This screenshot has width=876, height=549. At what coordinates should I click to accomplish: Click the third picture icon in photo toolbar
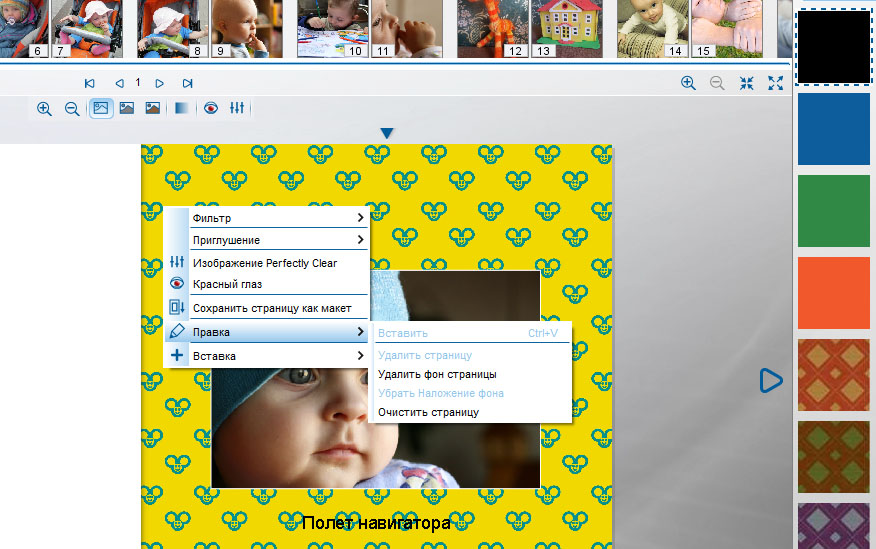point(153,108)
